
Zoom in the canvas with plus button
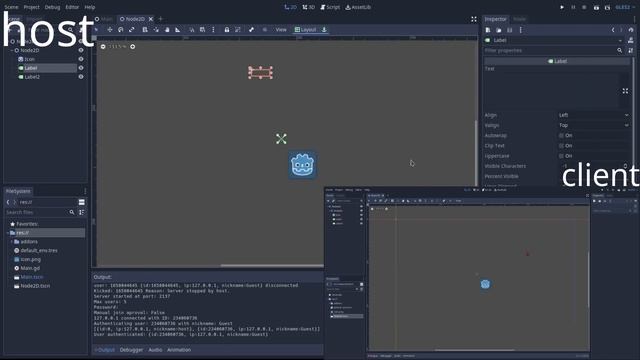click(133, 47)
